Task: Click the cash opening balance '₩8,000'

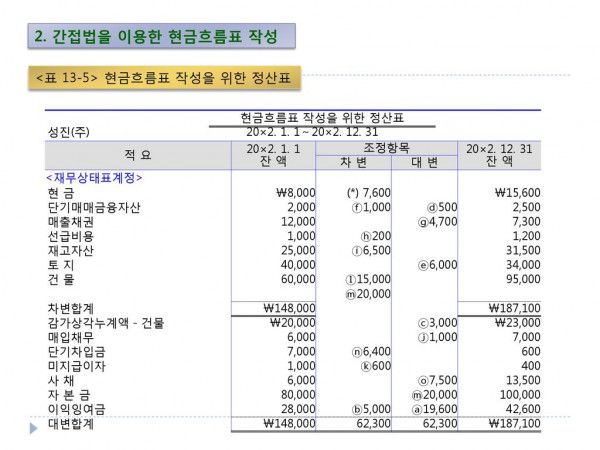Action: pyautogui.click(x=296, y=192)
